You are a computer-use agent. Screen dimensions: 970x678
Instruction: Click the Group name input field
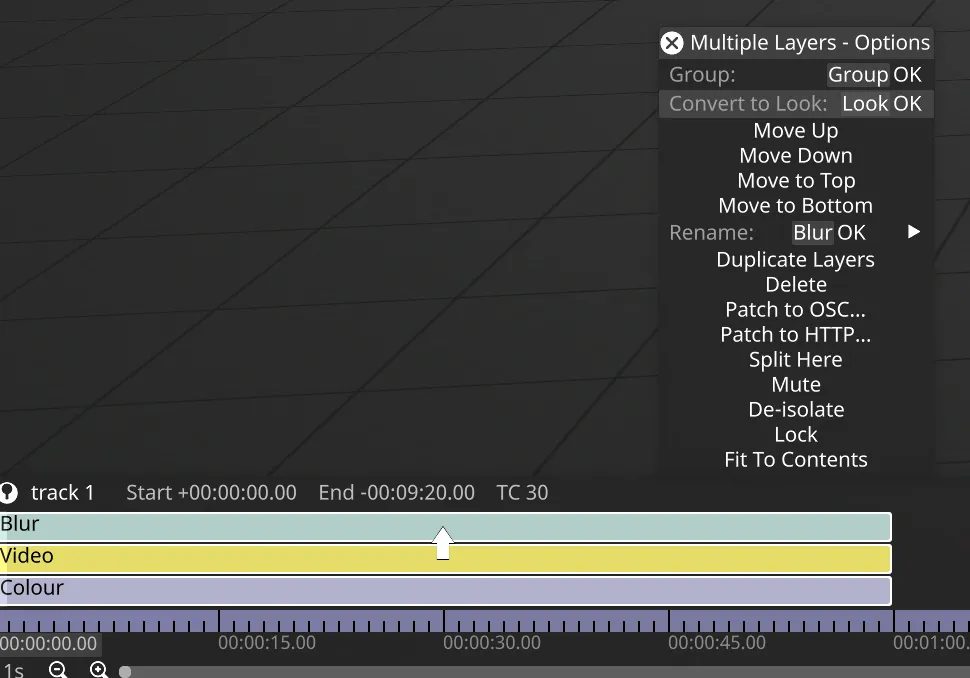[858, 75]
